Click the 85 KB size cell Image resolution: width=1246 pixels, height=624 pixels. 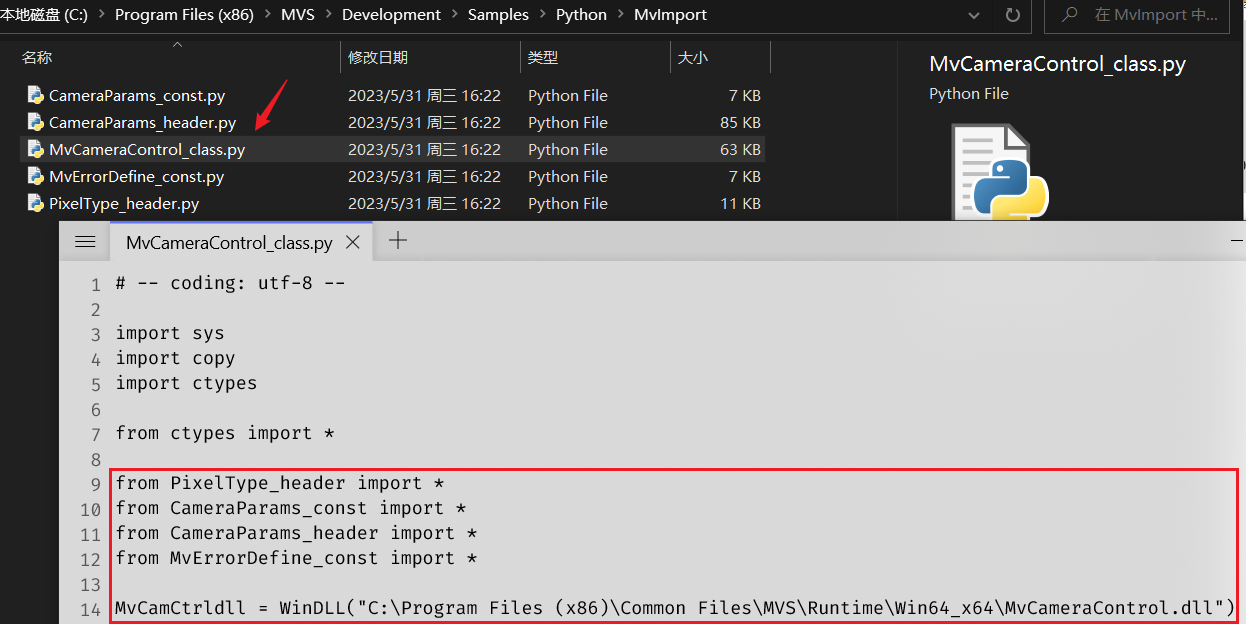tap(740, 123)
